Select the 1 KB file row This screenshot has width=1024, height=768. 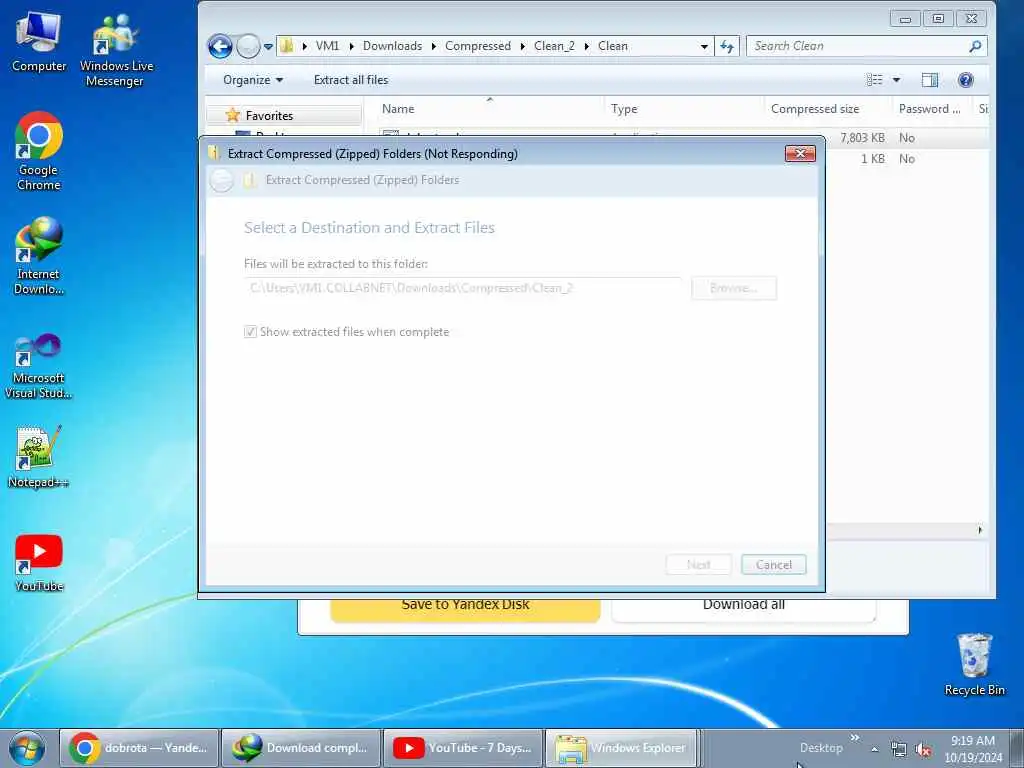(908, 159)
